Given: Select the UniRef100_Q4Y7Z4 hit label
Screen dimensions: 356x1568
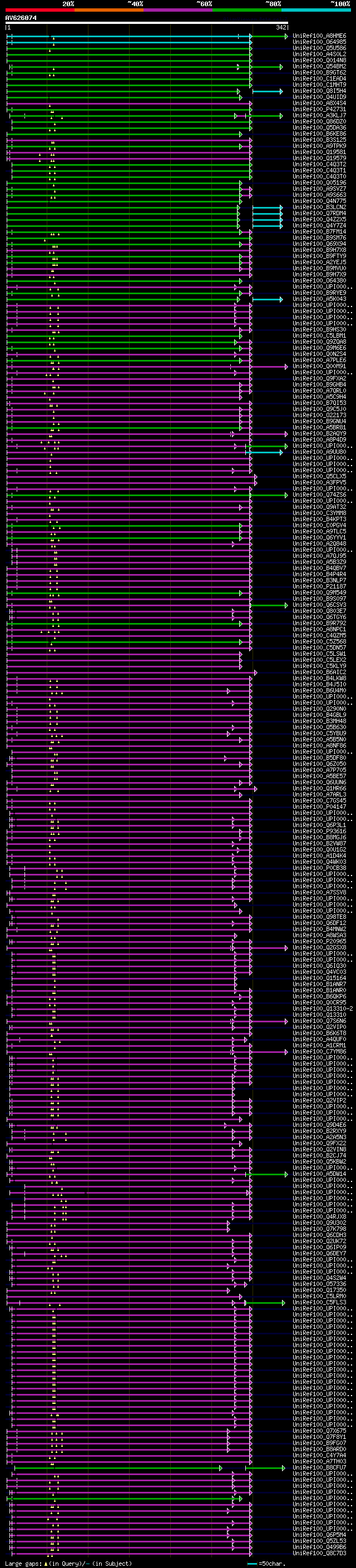Looking at the screenshot, I should [x=319, y=225].
